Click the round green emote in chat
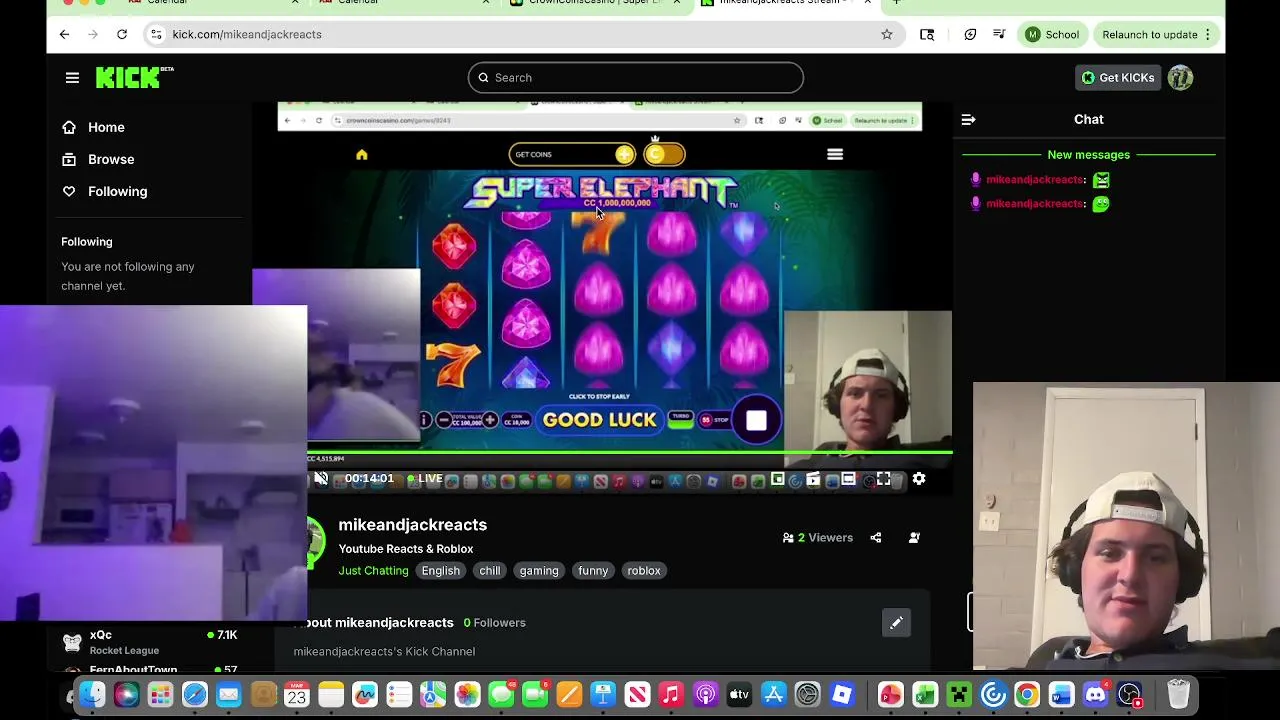Screen dimensions: 1280x720 (x=1101, y=203)
